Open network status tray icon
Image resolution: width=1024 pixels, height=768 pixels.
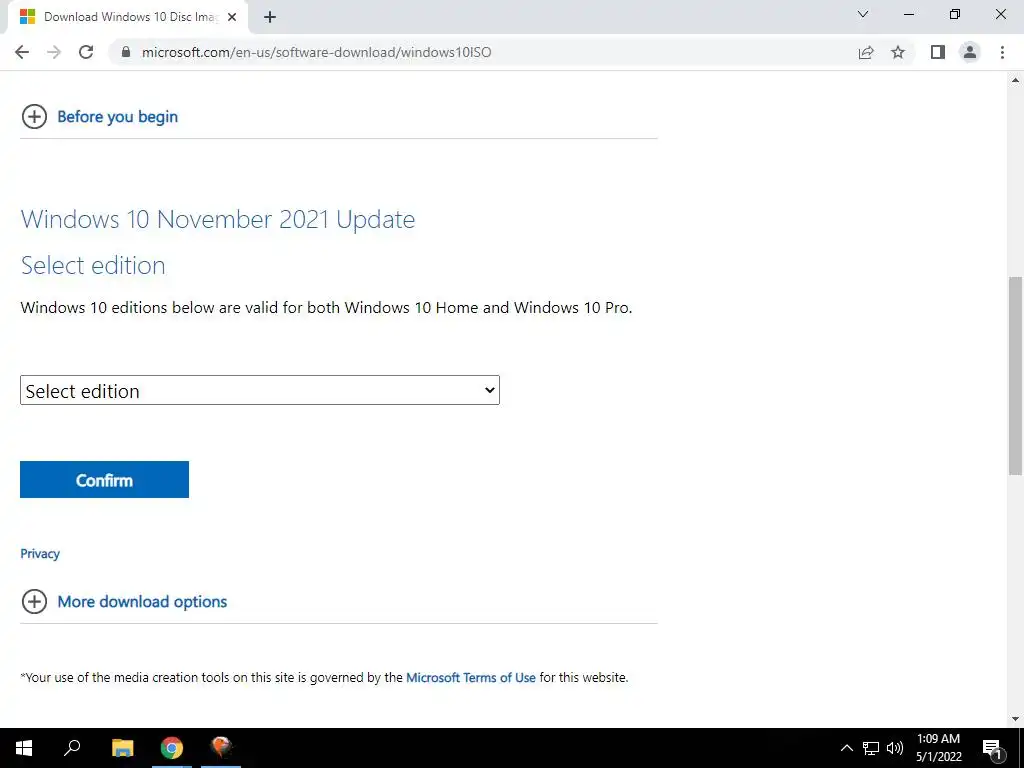871,748
